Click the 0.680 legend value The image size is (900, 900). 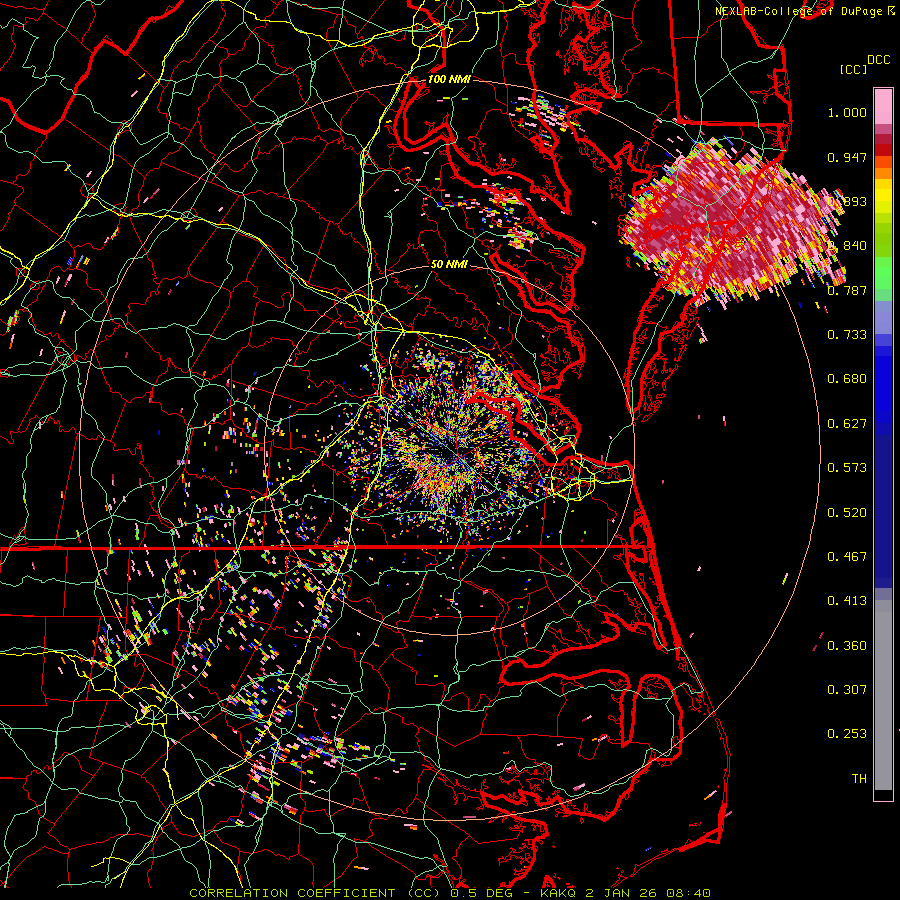pyautogui.click(x=847, y=379)
